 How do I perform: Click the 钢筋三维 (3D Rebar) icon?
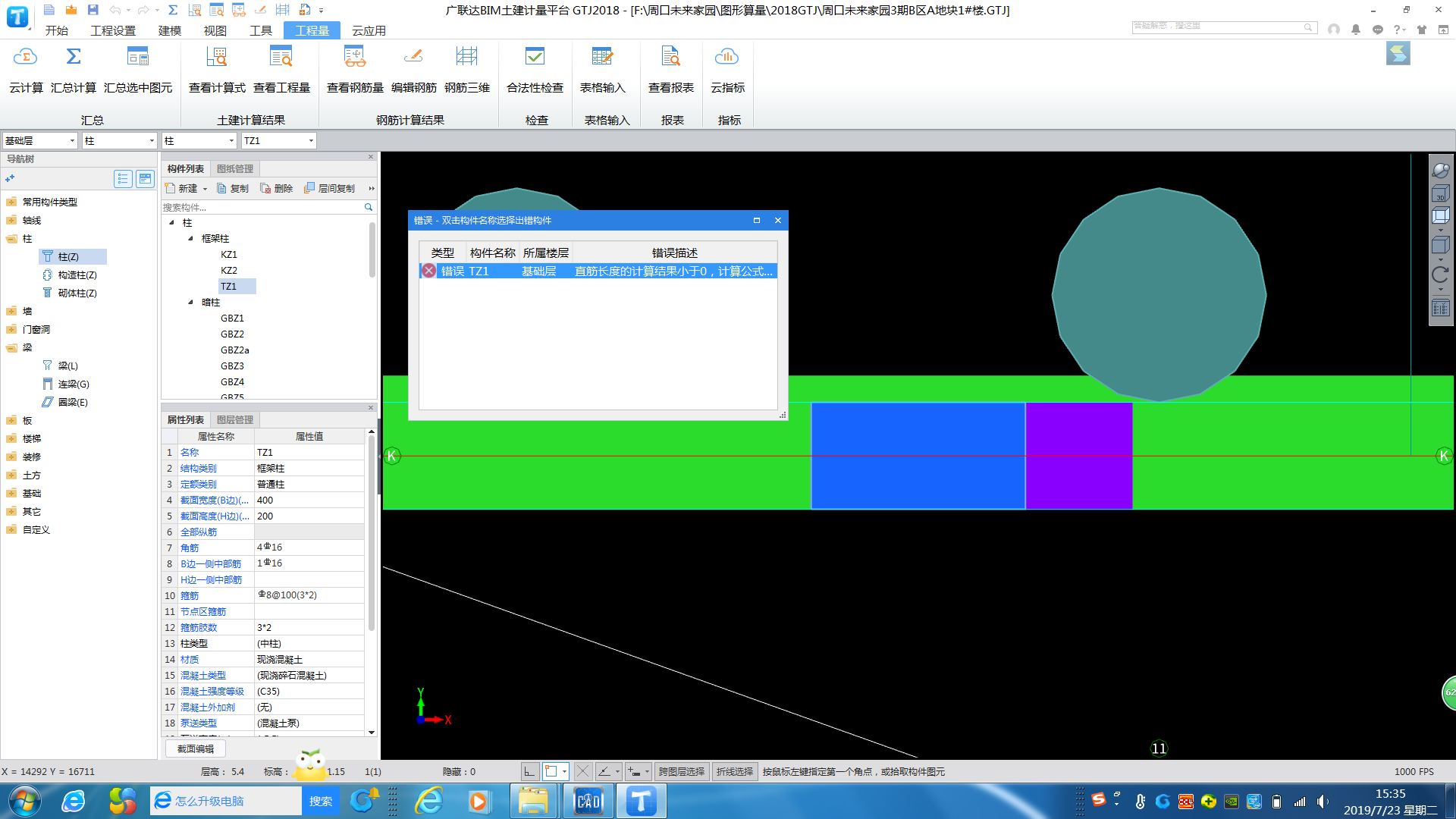467,68
